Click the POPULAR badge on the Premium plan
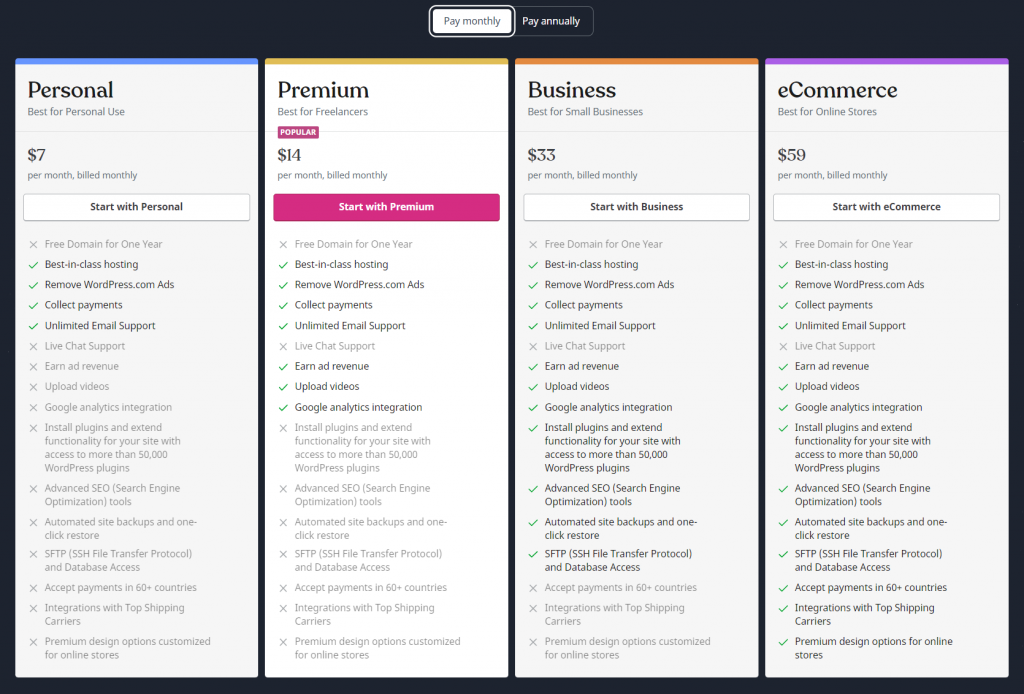This screenshot has height=694, width=1024. (x=298, y=131)
